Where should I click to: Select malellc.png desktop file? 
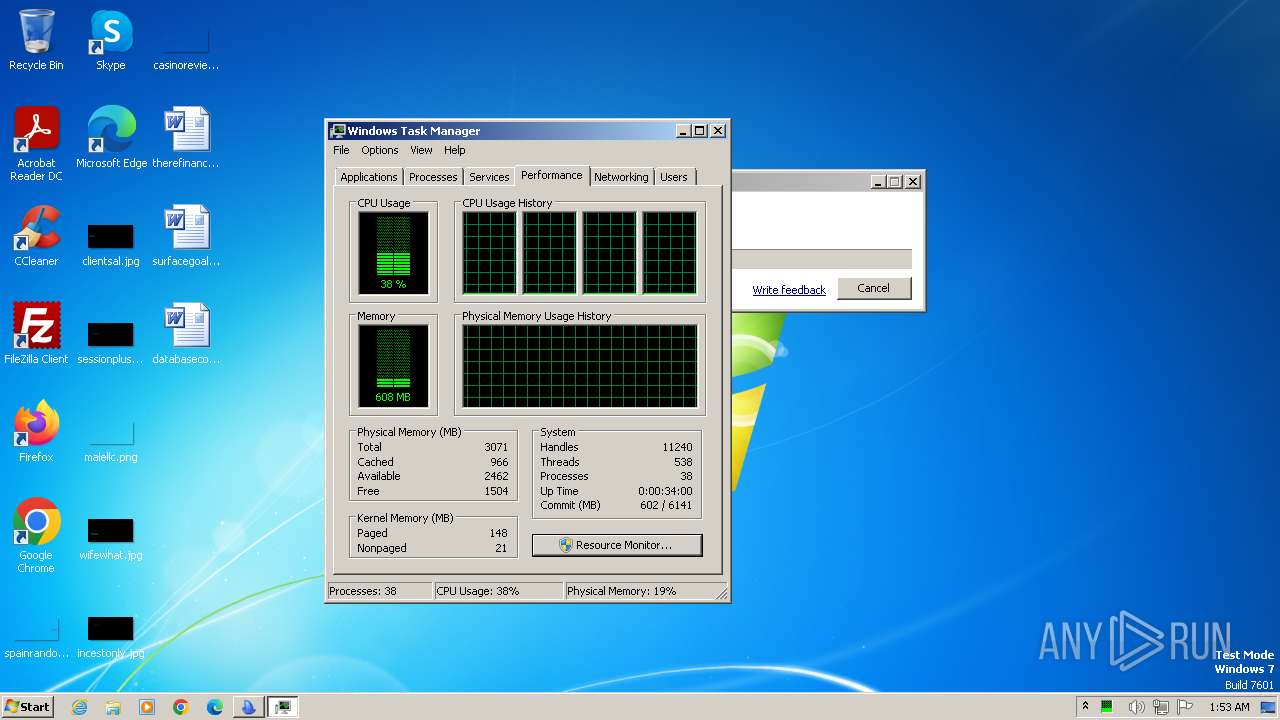110,441
